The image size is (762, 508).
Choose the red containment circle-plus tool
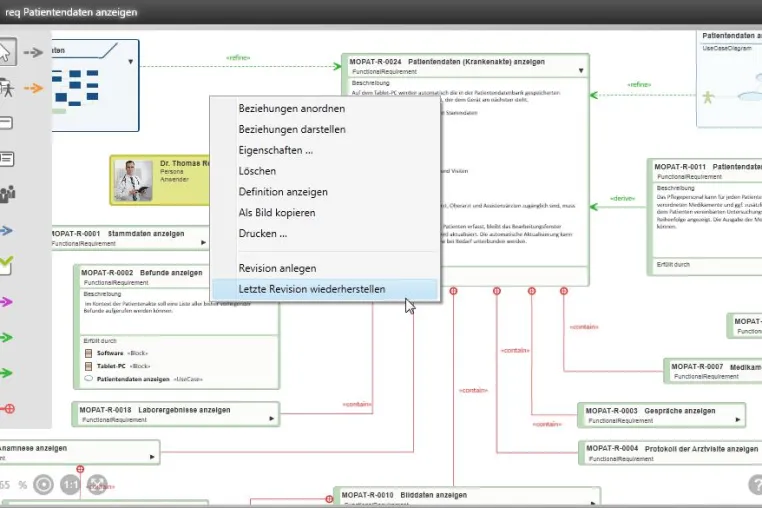pyautogui.click(x=7, y=409)
